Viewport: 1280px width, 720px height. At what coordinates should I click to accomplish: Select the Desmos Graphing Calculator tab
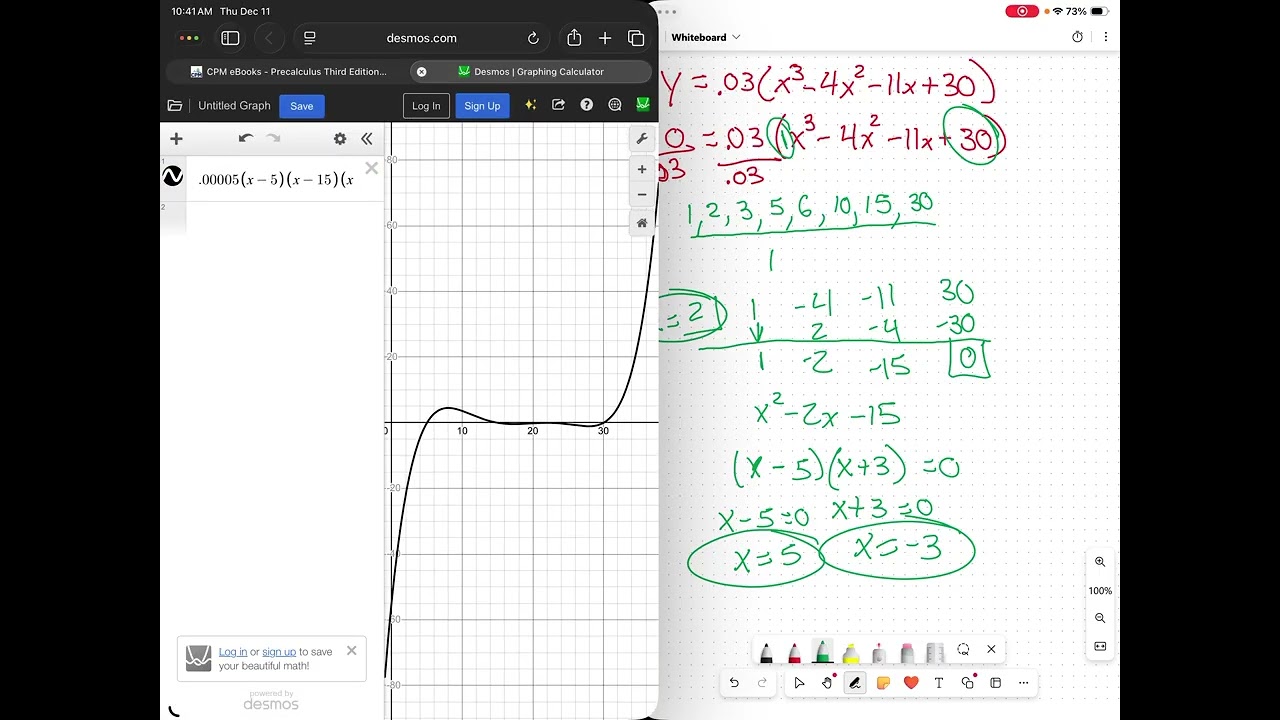tap(531, 72)
